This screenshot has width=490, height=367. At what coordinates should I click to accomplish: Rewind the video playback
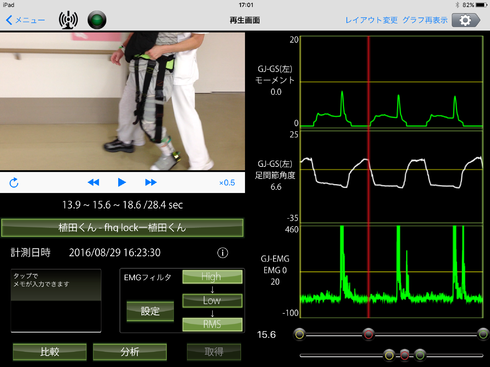pyautogui.click(x=93, y=182)
